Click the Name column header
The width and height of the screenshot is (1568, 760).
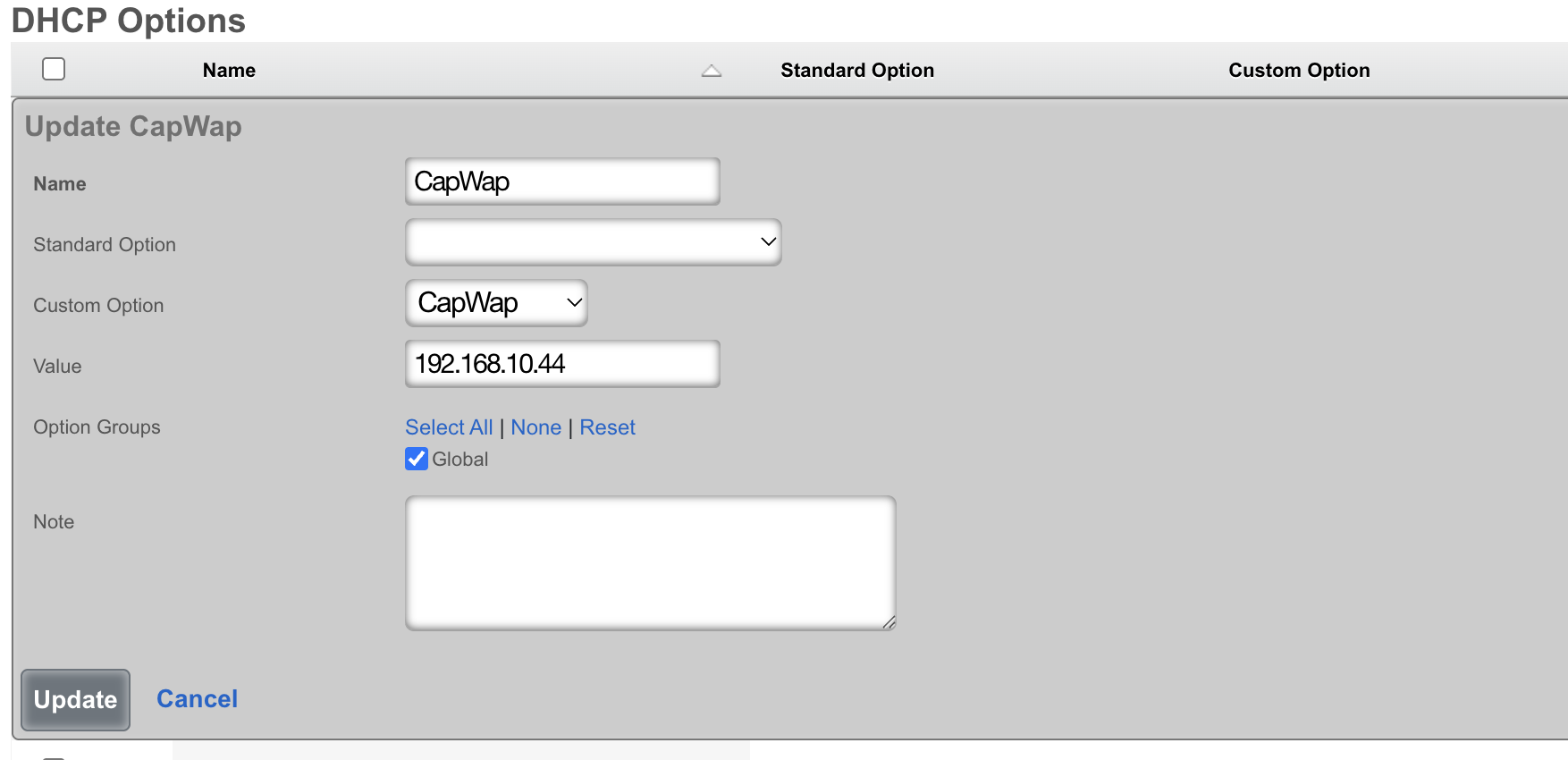point(228,70)
